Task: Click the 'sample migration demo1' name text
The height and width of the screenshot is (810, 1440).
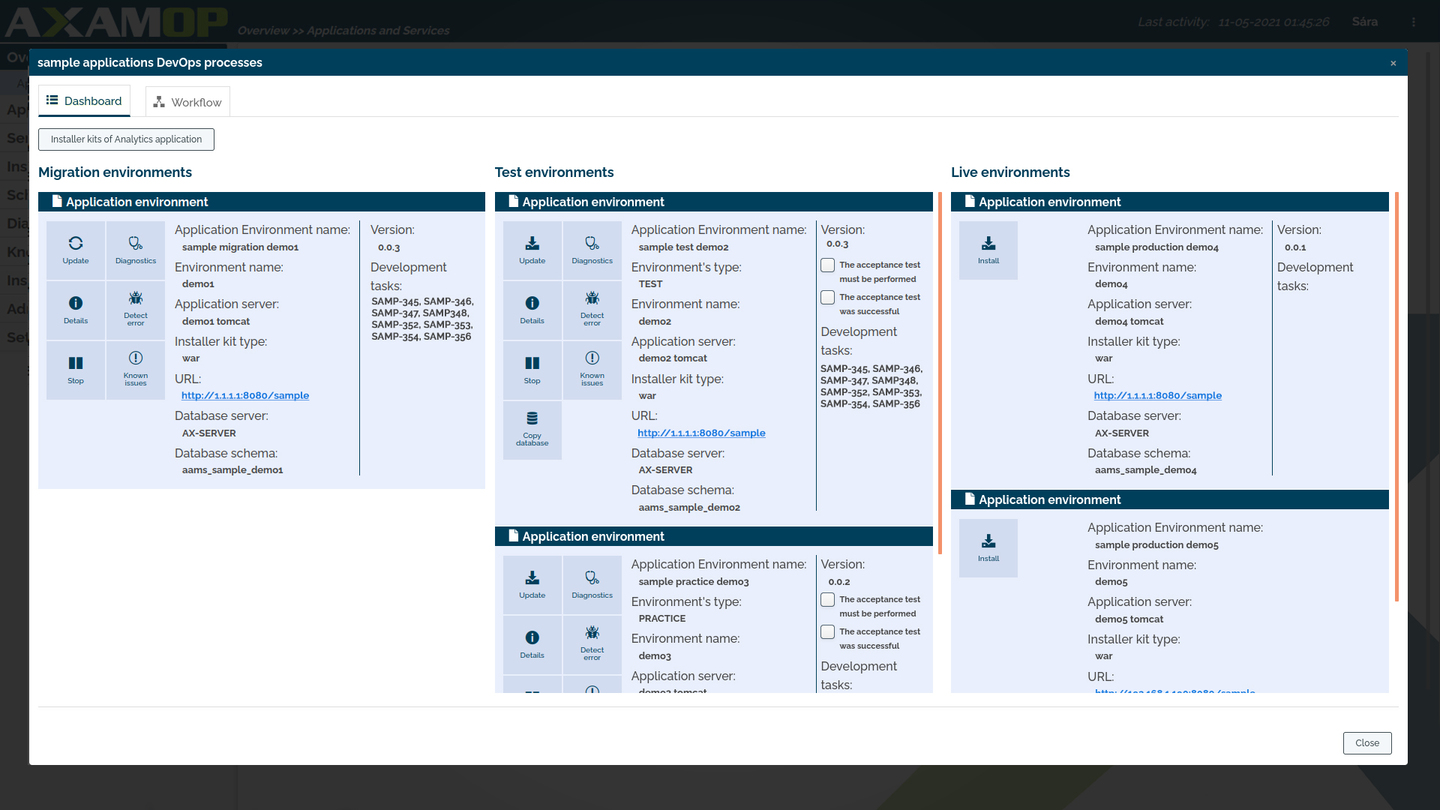Action: pyautogui.click(x=240, y=247)
